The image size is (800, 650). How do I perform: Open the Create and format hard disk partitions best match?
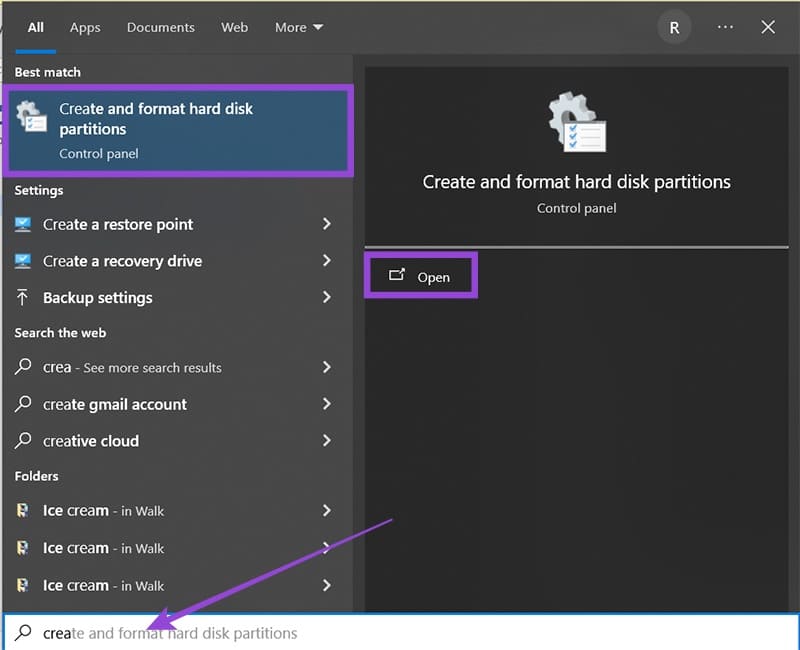tap(178, 131)
